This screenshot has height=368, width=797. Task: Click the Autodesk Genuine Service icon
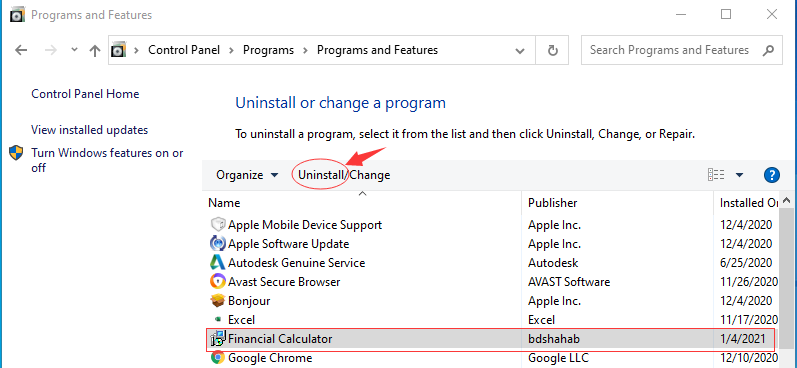(x=217, y=263)
